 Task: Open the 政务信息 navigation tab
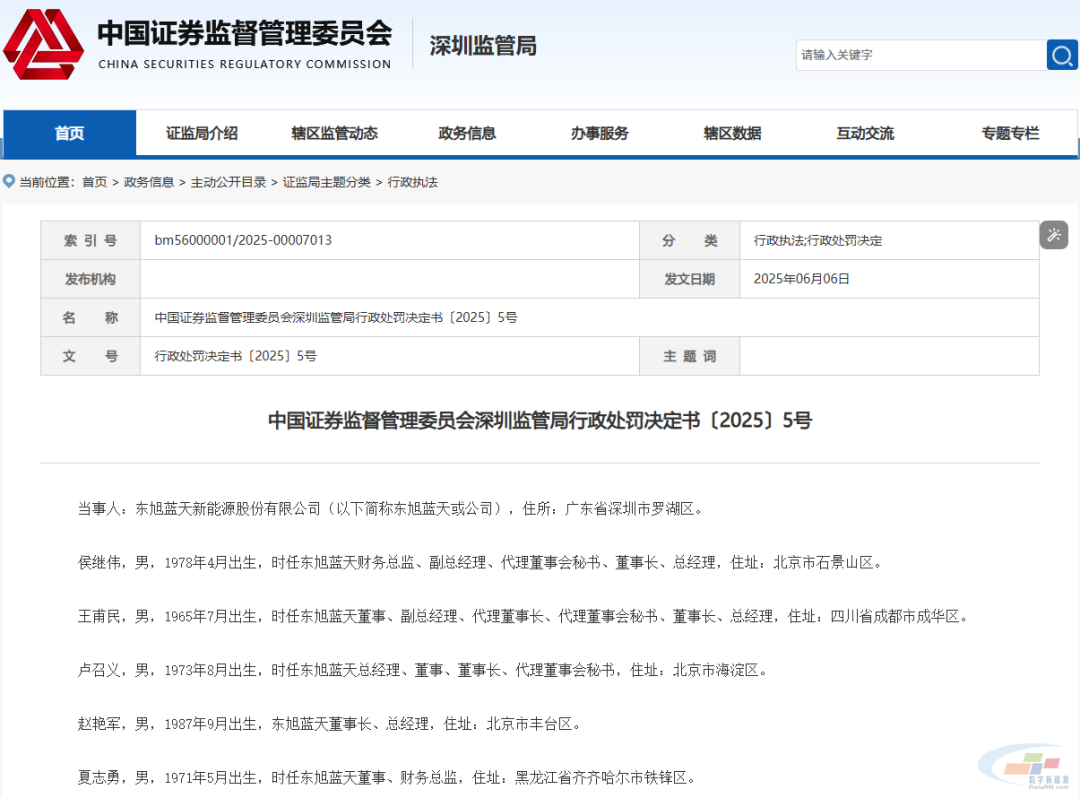click(x=467, y=133)
